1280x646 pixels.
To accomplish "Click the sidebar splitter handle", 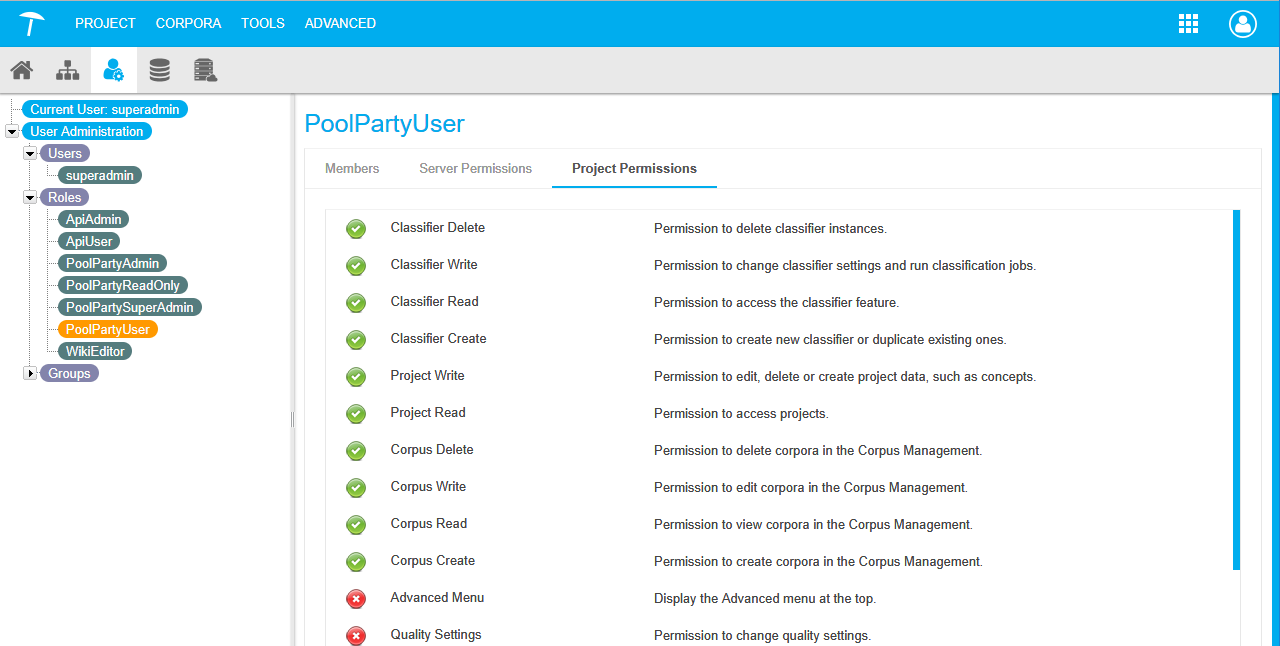I will (x=292, y=419).
